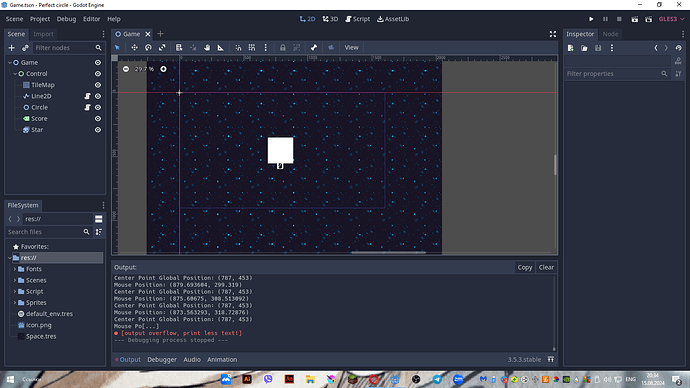
Task: Click the list-select tool icon
Action: (179, 48)
